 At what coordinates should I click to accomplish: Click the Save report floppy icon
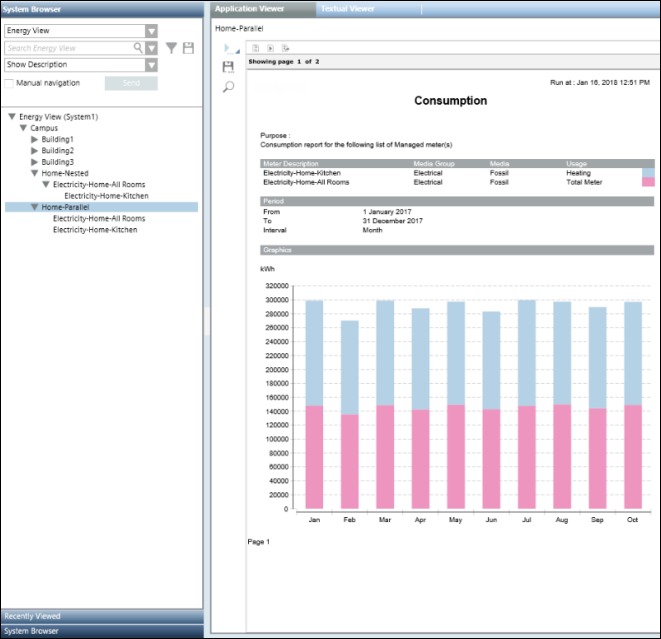coord(228,67)
